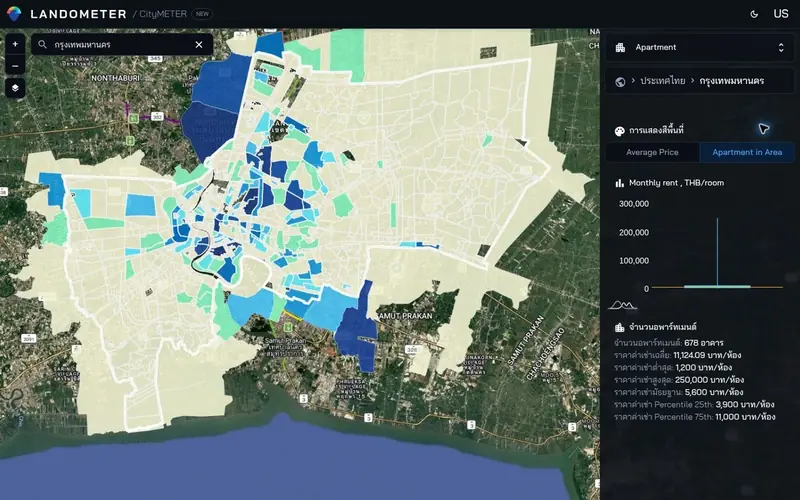Activate the cursor selection tool icon
This screenshot has width=800, height=500.
(764, 129)
